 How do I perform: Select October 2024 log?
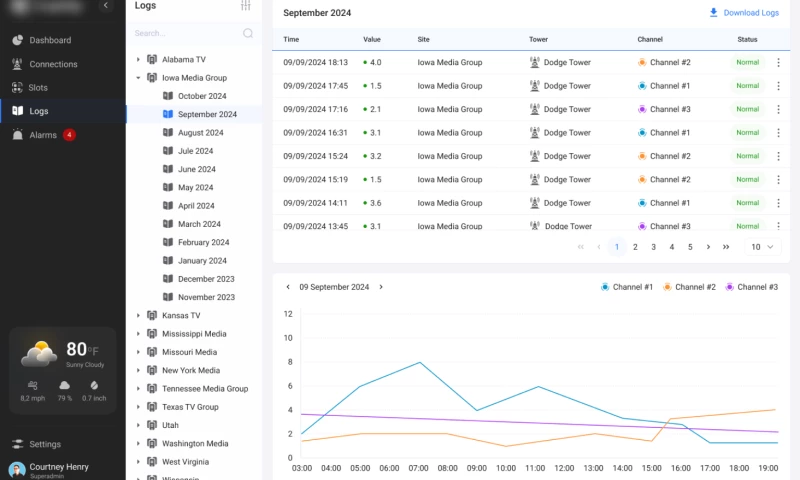coord(202,96)
